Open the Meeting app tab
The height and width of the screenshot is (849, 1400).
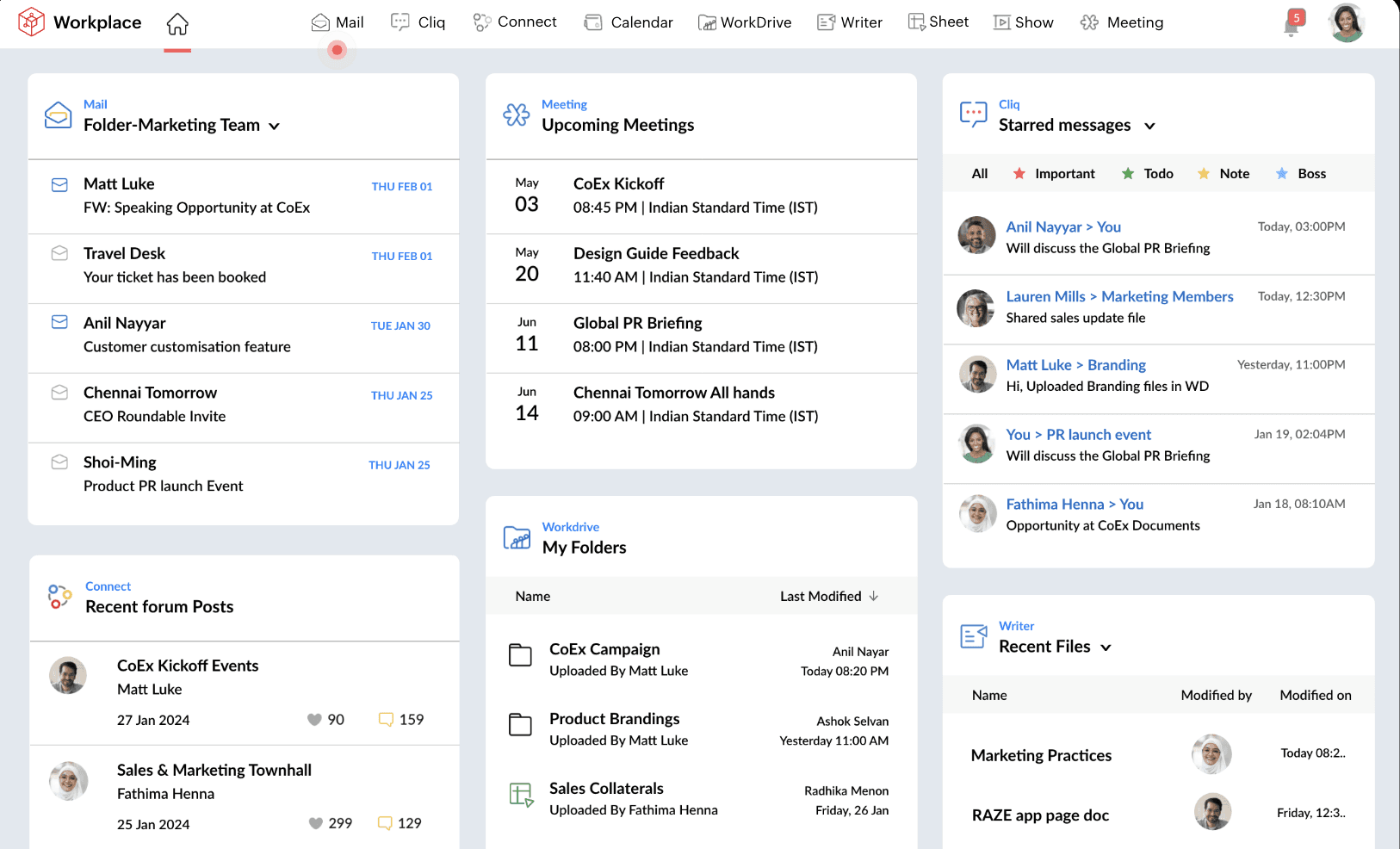tap(1122, 22)
